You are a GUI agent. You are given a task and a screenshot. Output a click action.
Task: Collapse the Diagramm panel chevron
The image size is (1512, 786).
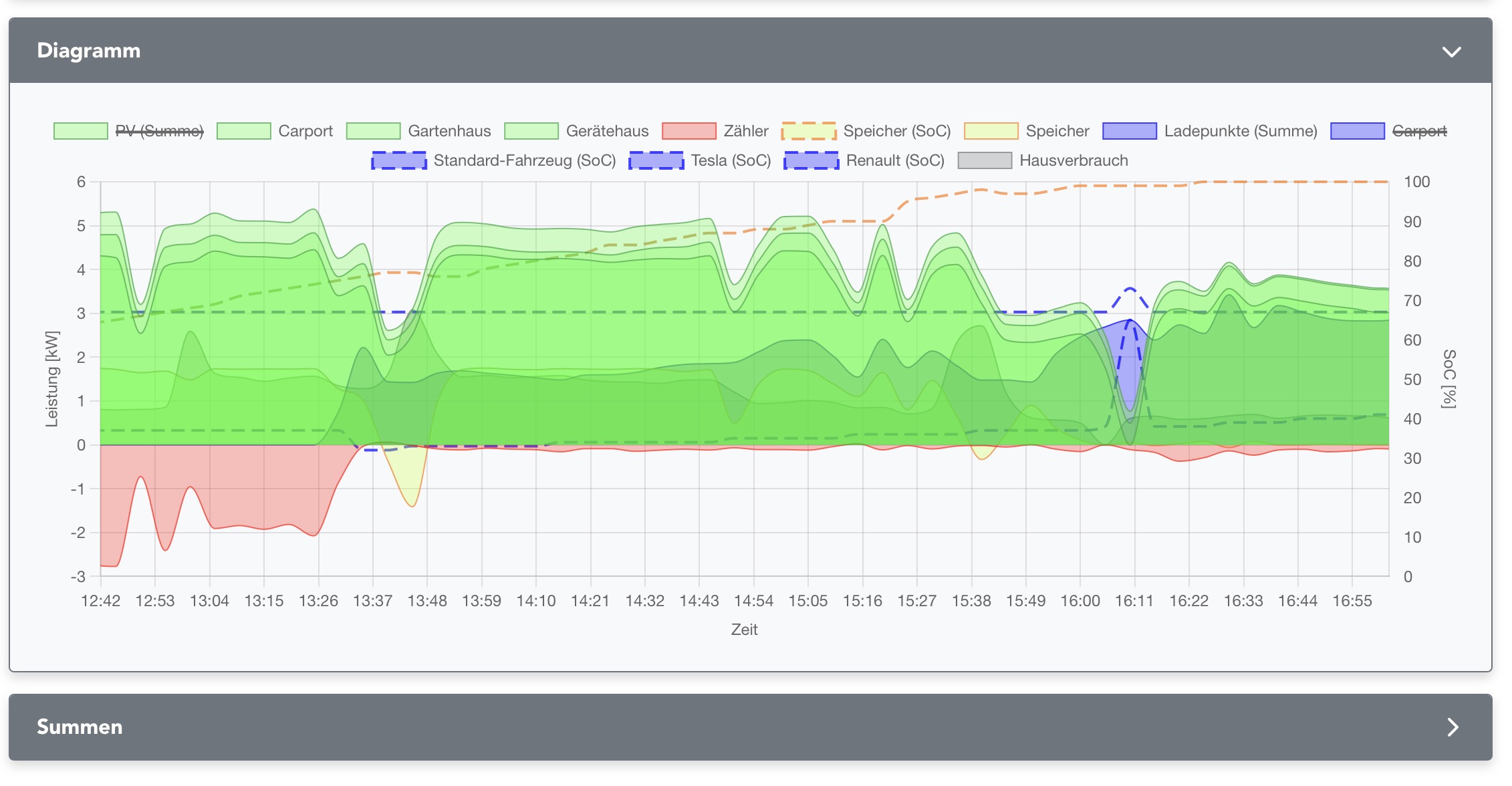click(1451, 51)
